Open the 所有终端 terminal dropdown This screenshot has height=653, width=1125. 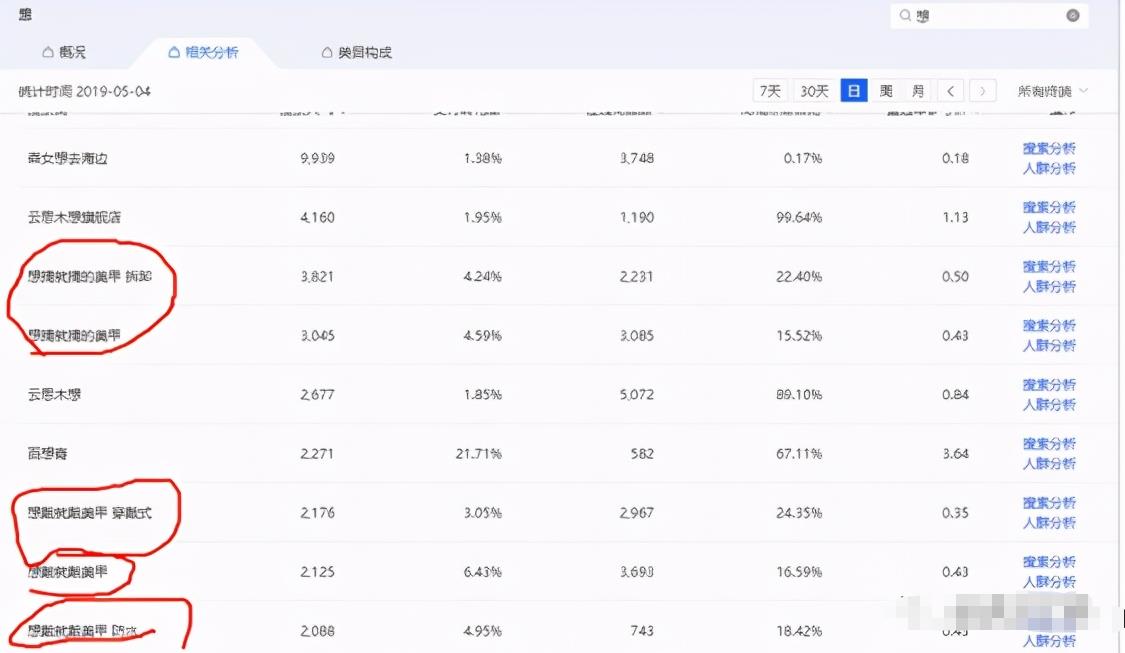[x=1053, y=91]
